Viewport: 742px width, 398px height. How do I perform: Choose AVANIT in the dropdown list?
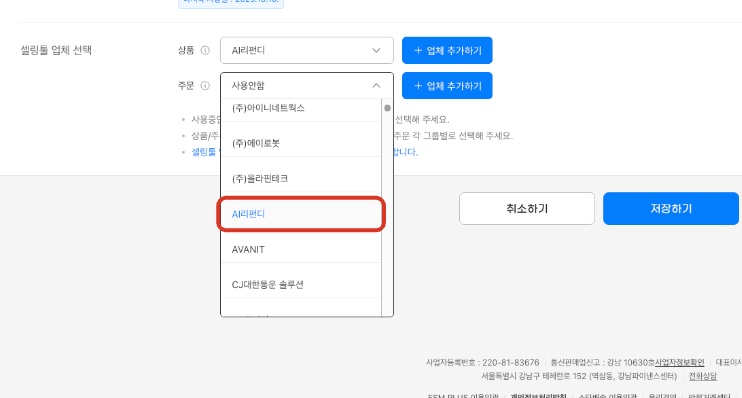pos(301,249)
